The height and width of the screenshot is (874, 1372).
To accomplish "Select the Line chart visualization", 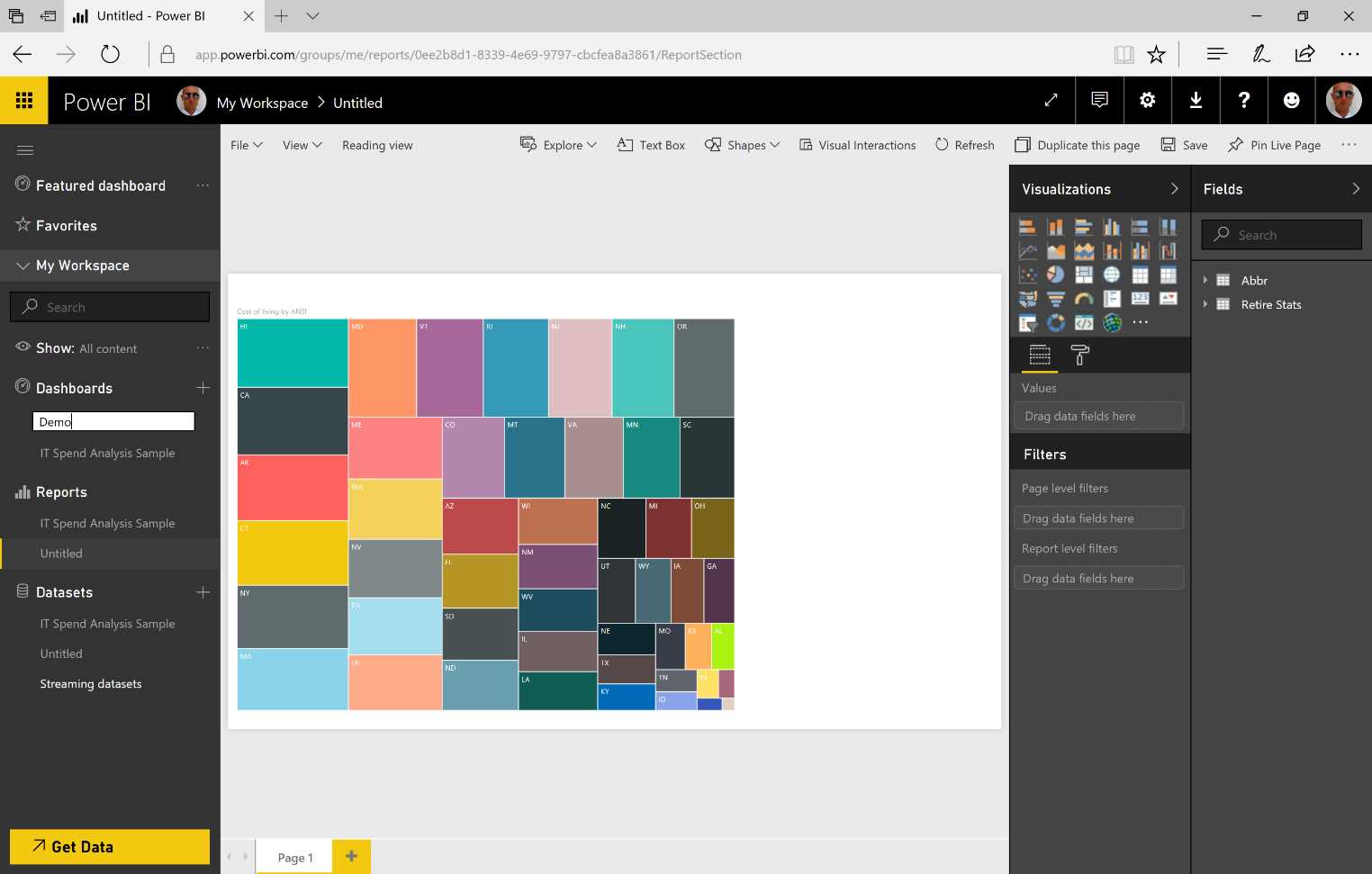I will pyautogui.click(x=1027, y=250).
